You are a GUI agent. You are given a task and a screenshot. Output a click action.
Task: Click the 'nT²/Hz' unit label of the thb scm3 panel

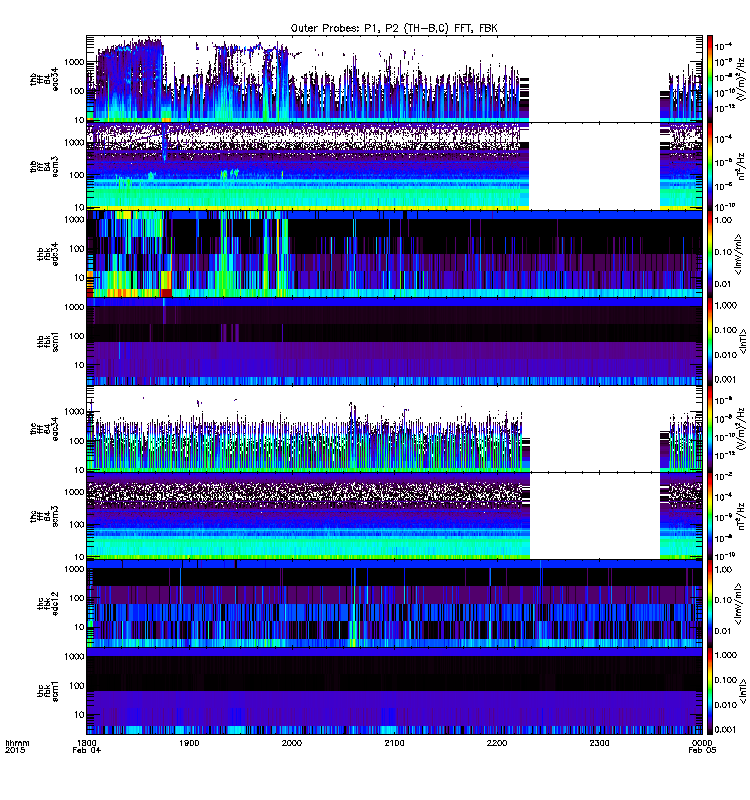742,166
